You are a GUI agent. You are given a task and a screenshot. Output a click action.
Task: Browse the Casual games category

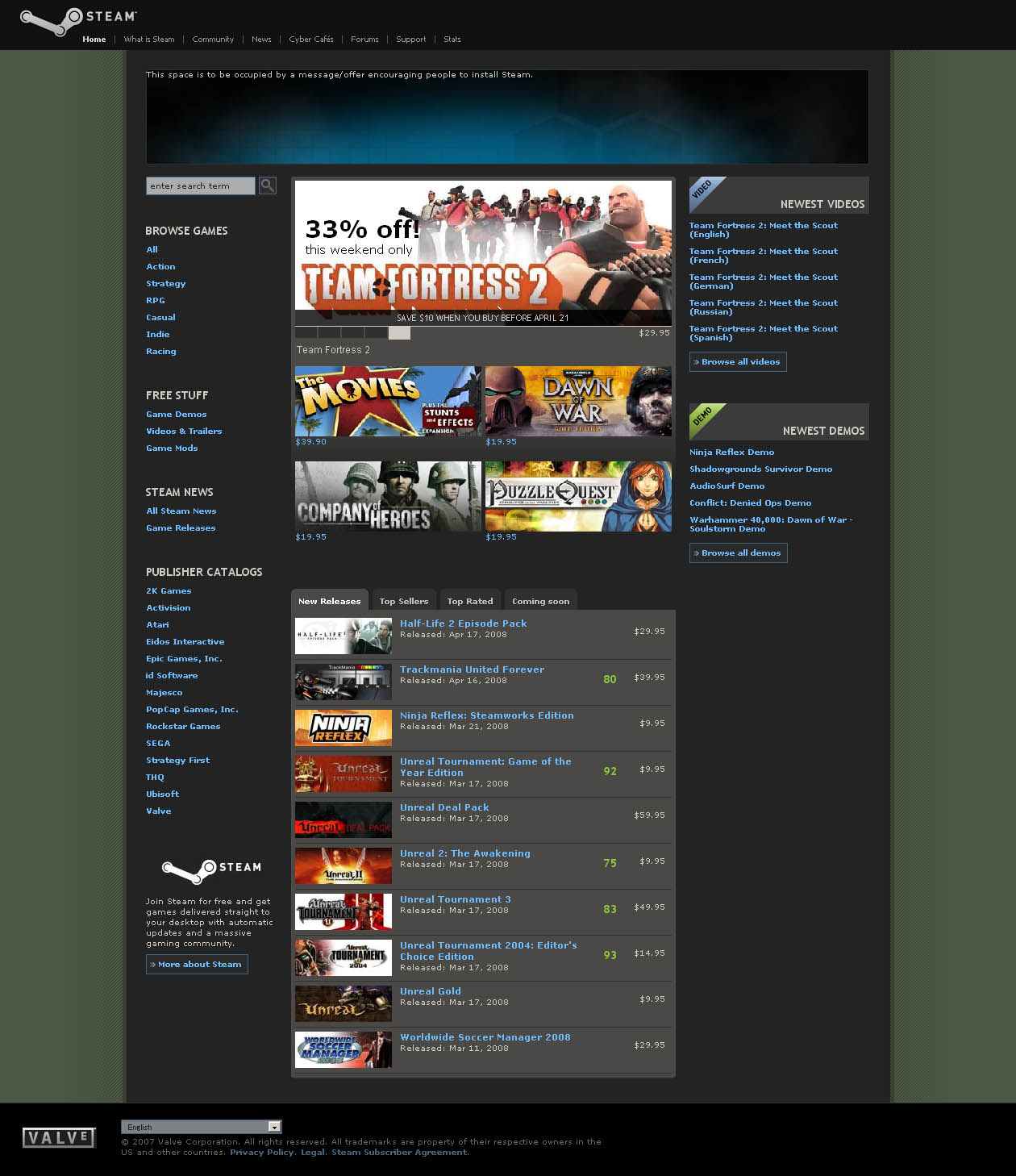[160, 318]
